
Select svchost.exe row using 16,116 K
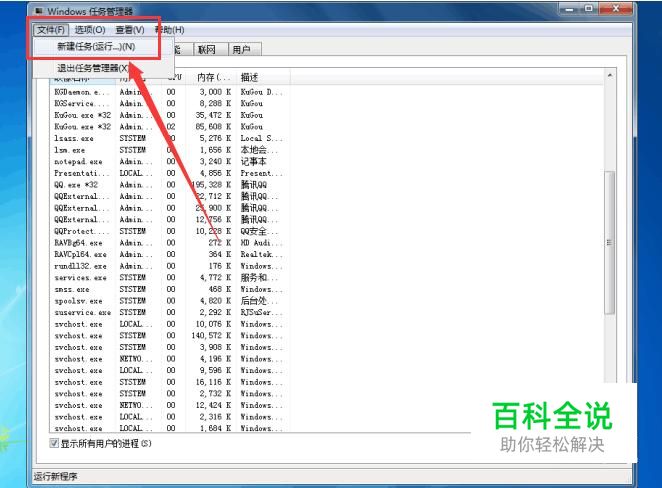[169, 382]
